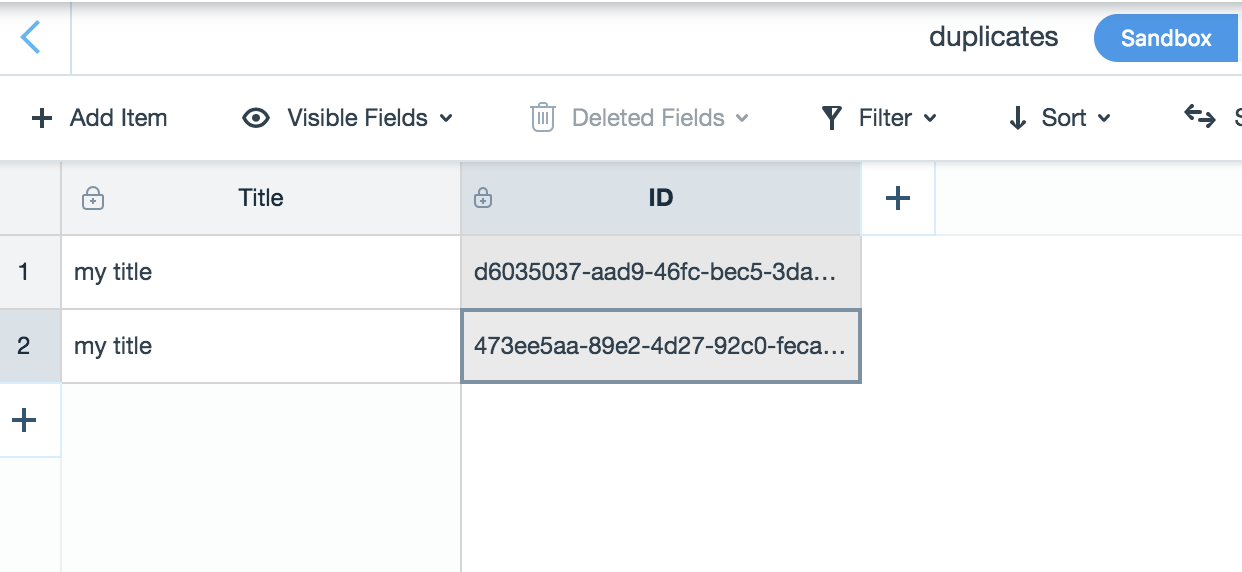Expand the Deleted Fields dropdown chevron
Screen dimensions: 1242x572
click(x=742, y=118)
